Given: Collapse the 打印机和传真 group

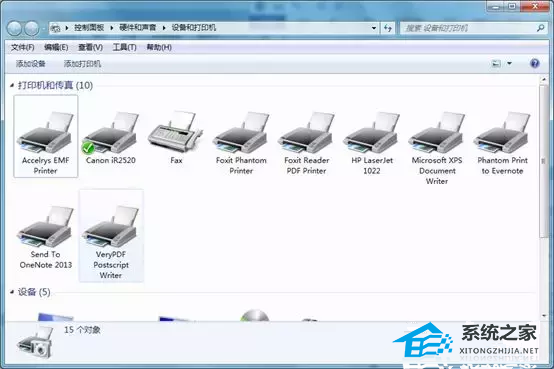Looking at the screenshot, I should tap(12, 85).
